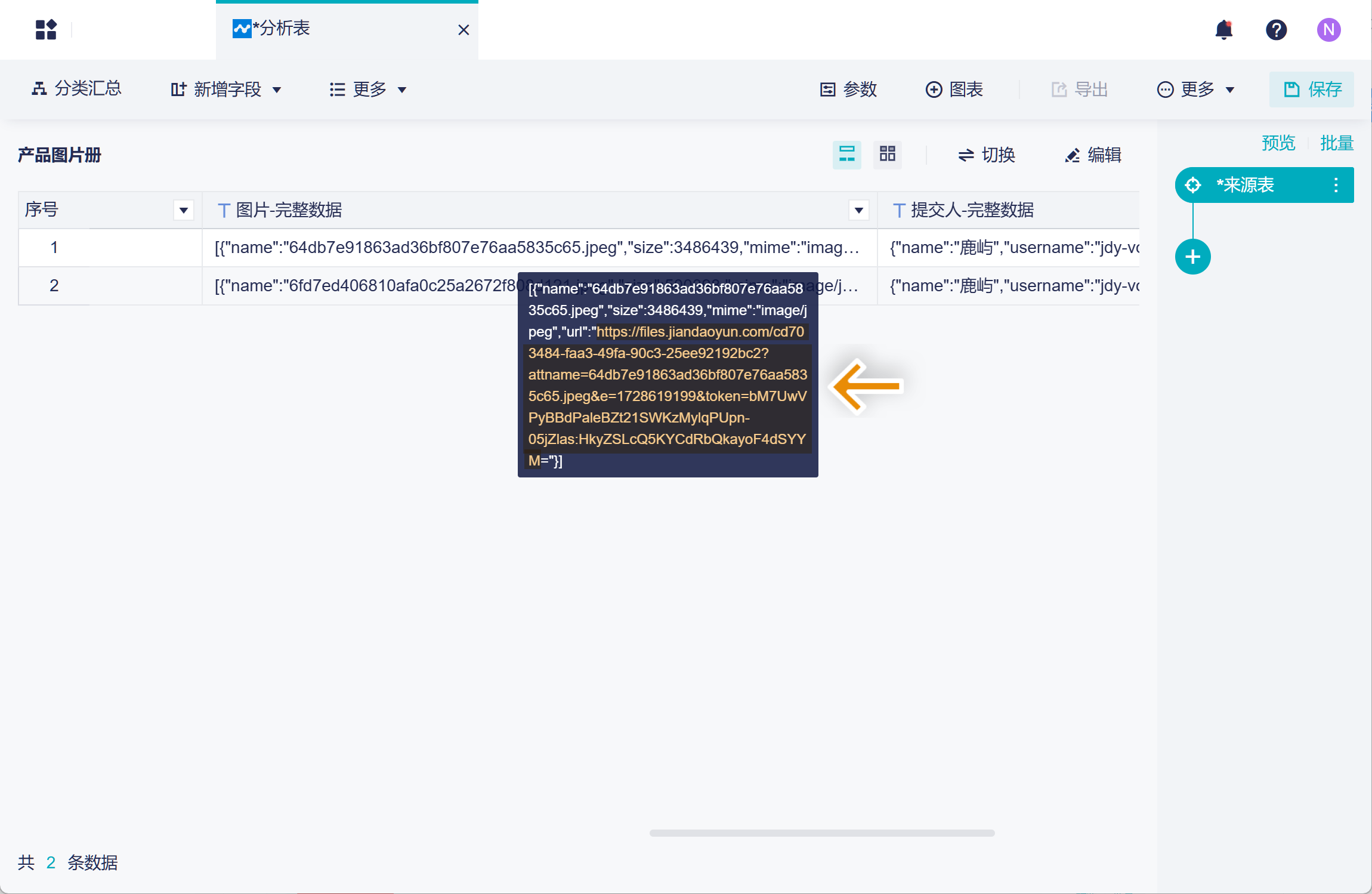The width and height of the screenshot is (1372, 894).
Task: Open the notifications bell
Action: pos(1223,29)
